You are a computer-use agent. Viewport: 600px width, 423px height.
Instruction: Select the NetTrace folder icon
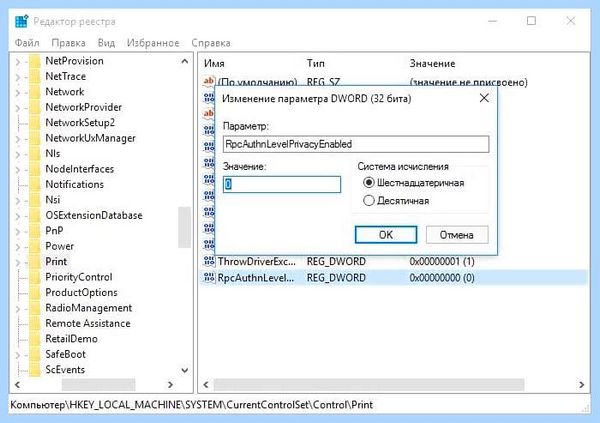coord(35,77)
